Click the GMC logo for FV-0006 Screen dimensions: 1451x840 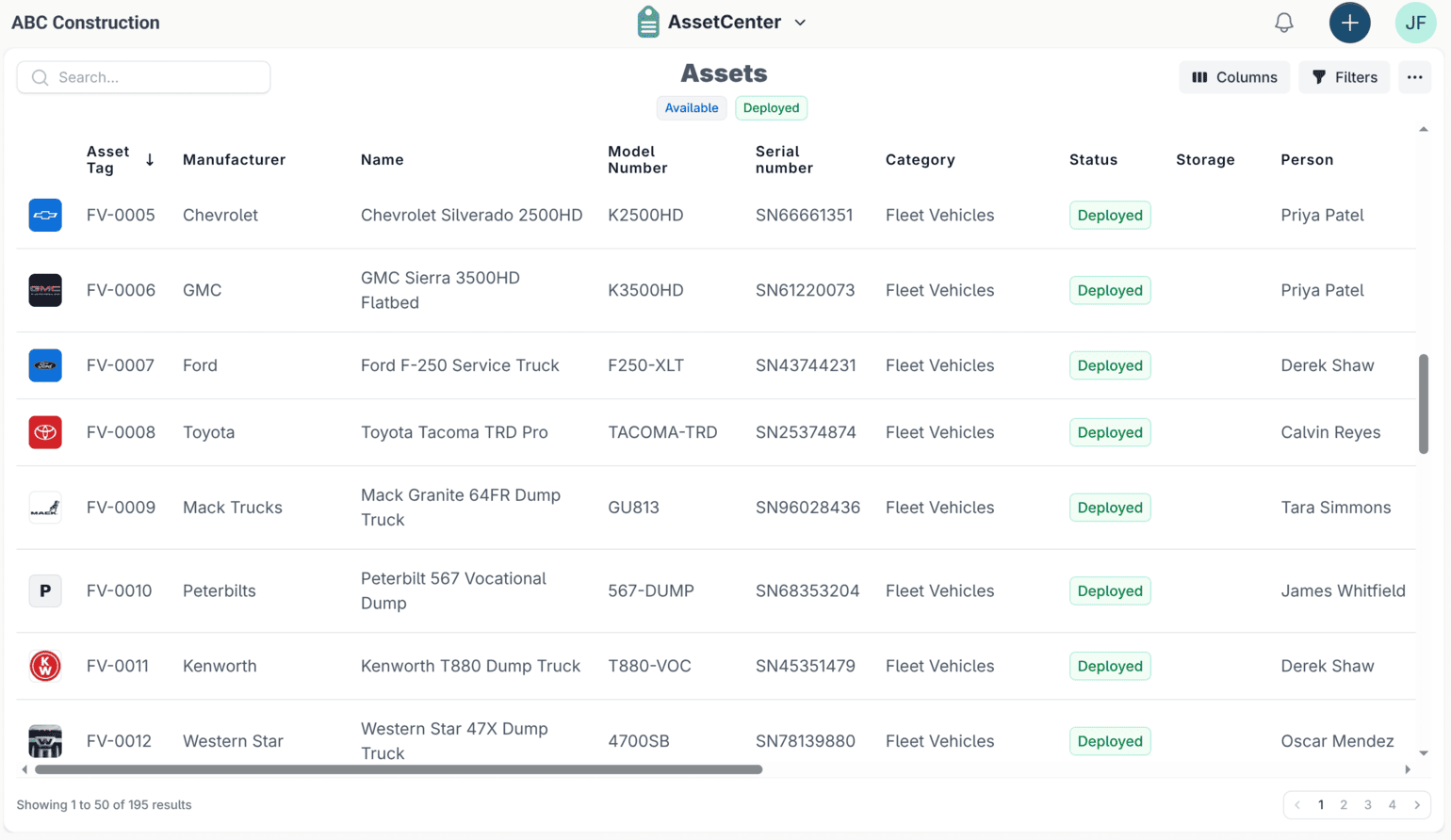(45, 290)
